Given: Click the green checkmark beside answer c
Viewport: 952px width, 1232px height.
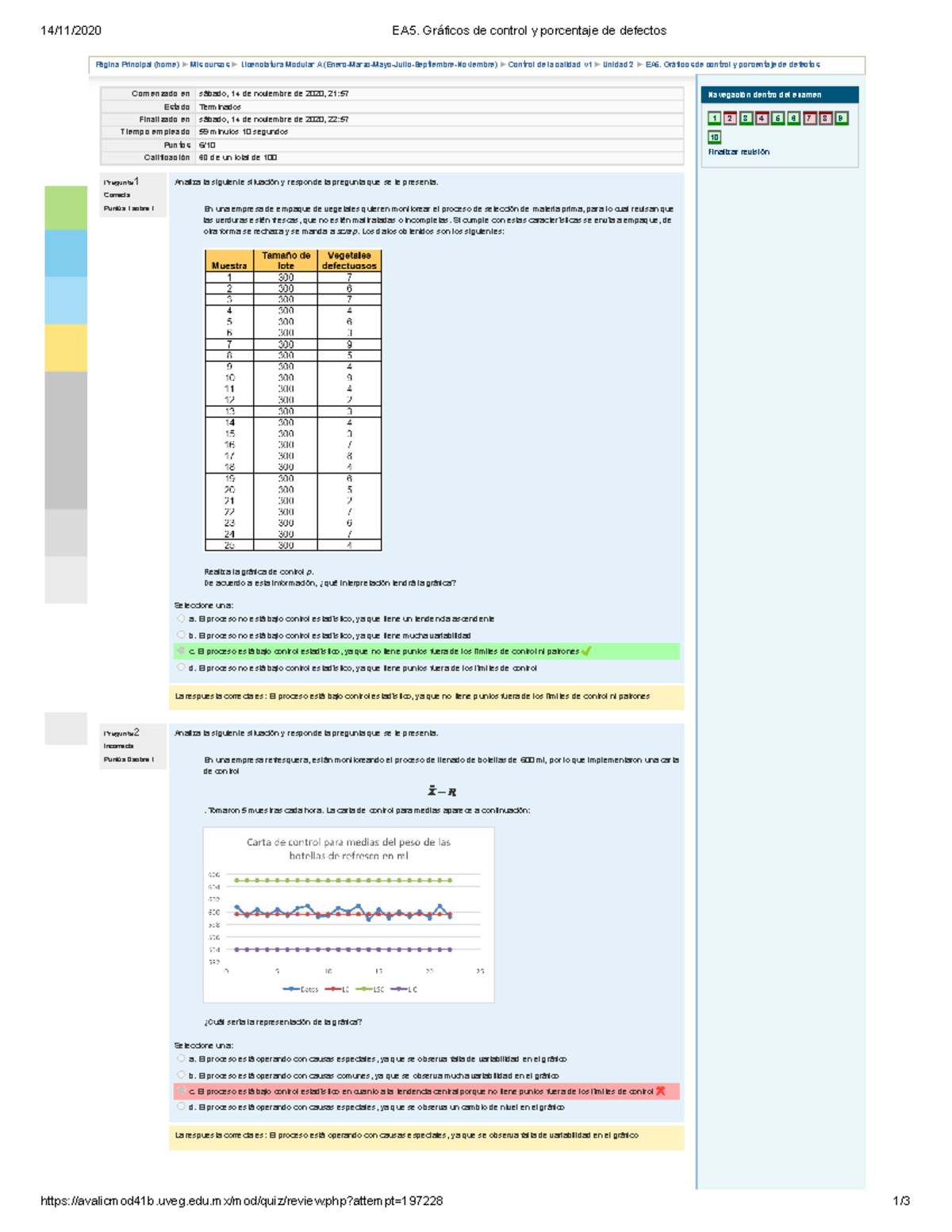Looking at the screenshot, I should pyautogui.click(x=587, y=651).
